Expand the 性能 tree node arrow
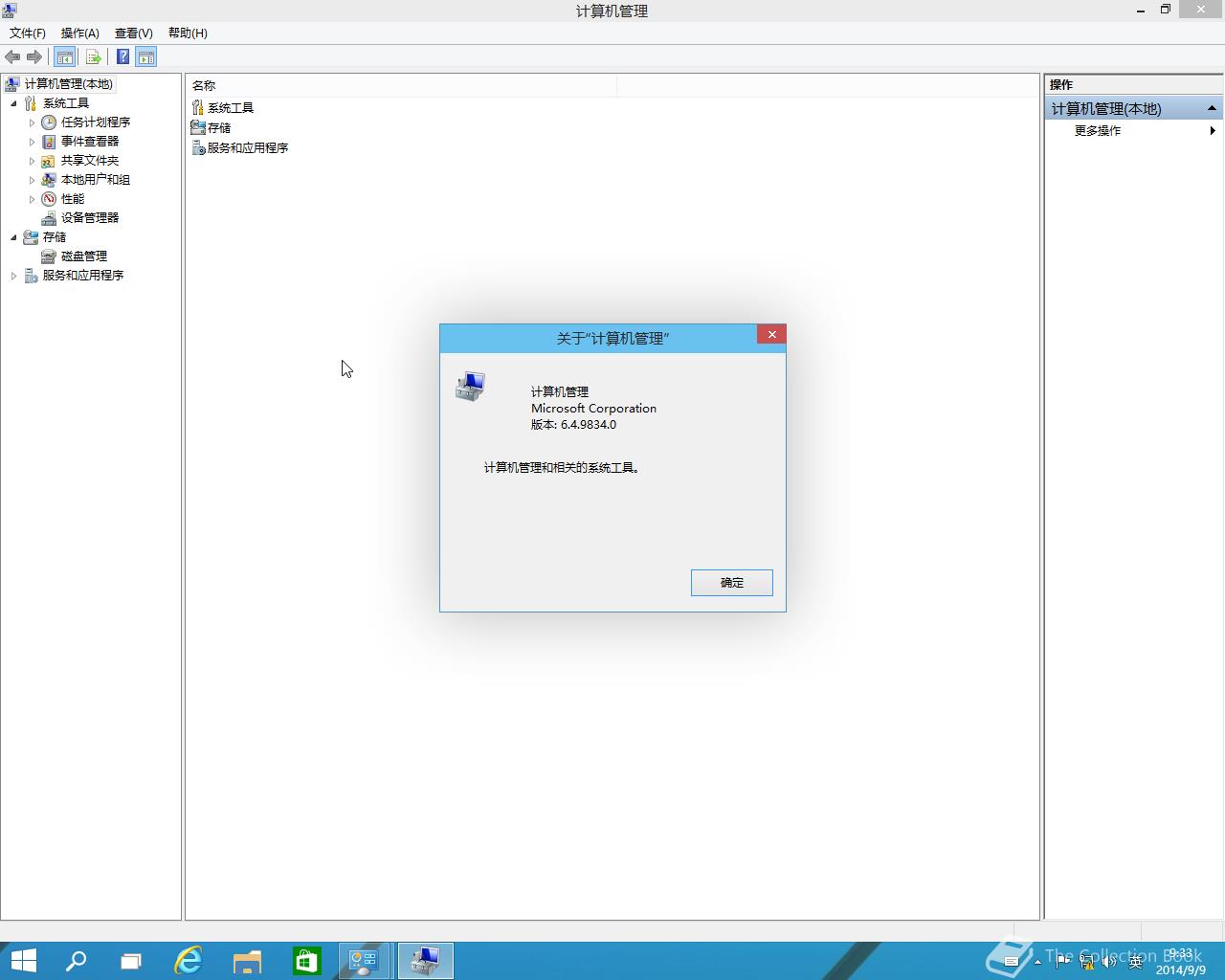1225x980 pixels. pos(32,199)
